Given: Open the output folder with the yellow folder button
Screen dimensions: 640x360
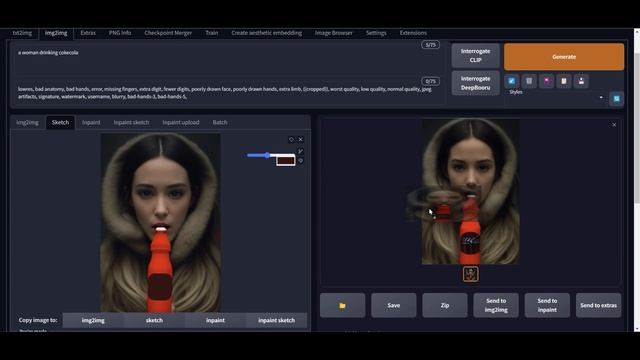Looking at the screenshot, I should (x=342, y=305).
